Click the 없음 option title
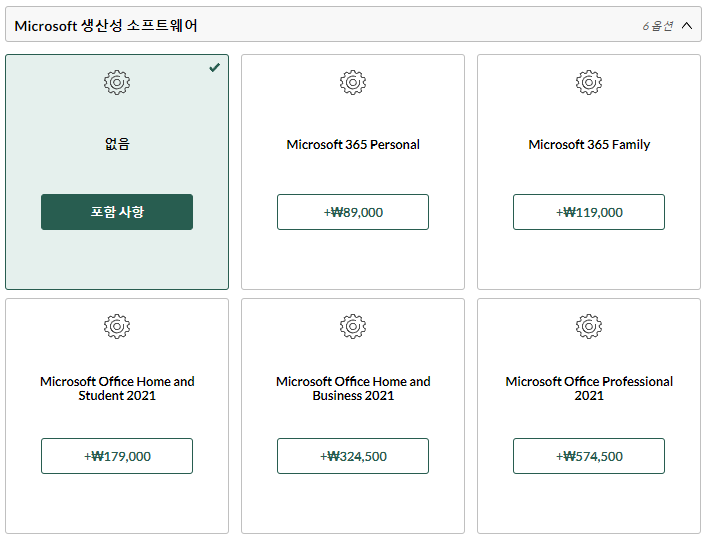 (117, 144)
